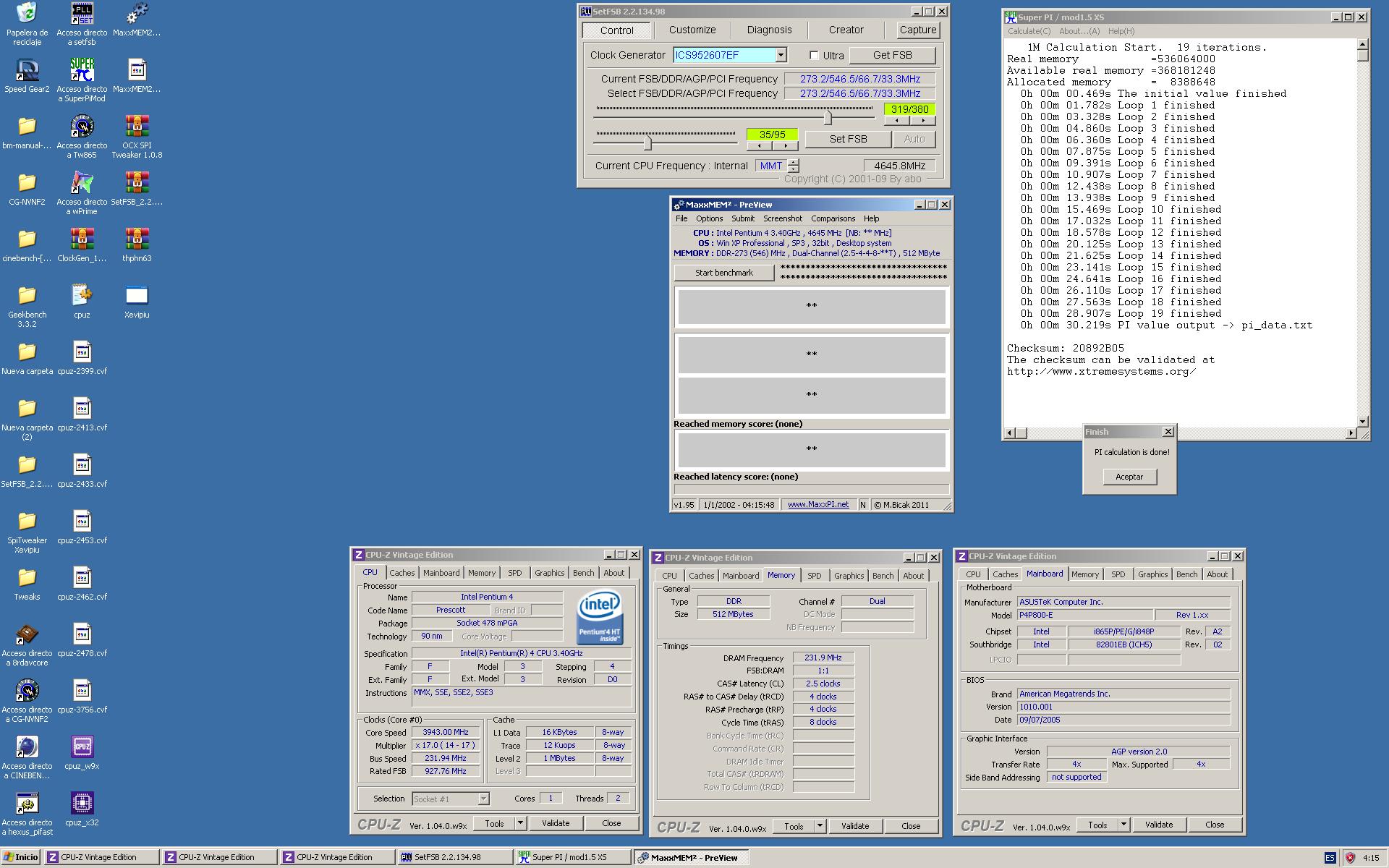Open the Acceso directo a 8rdavcore shortcut
This screenshot has height=868, width=1389.
(27, 644)
